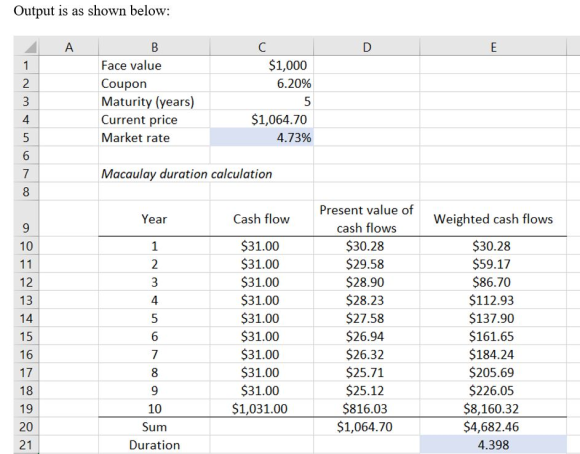Viewport: 580px width, 454px height.
Task: Click the Market rate 4.73% cell
Action: [x=262, y=137]
